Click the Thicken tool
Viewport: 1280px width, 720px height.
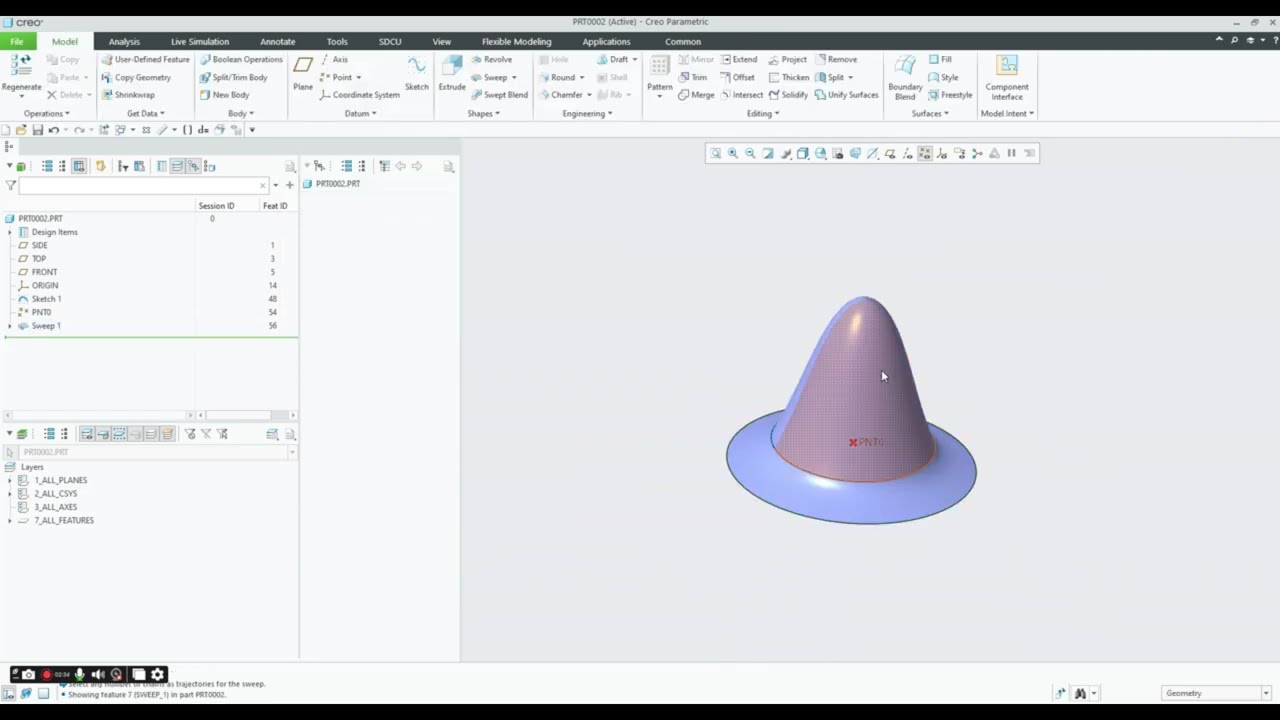coord(789,77)
